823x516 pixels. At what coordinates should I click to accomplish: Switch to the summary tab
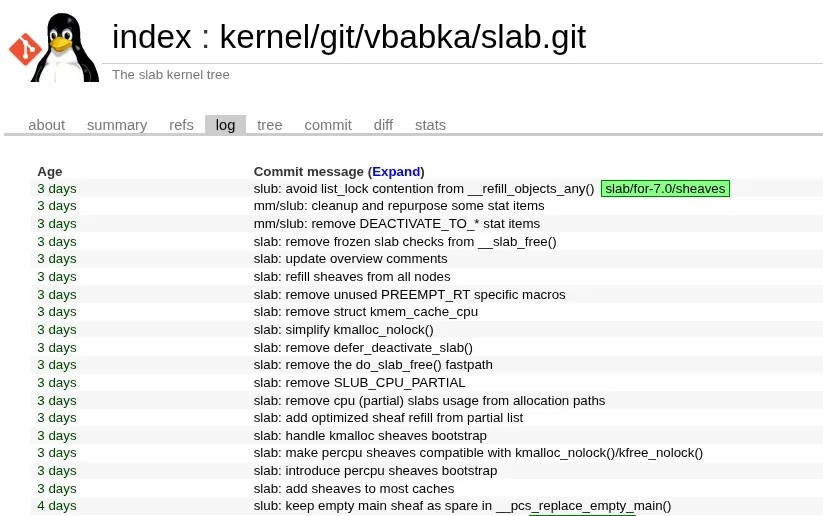click(117, 125)
